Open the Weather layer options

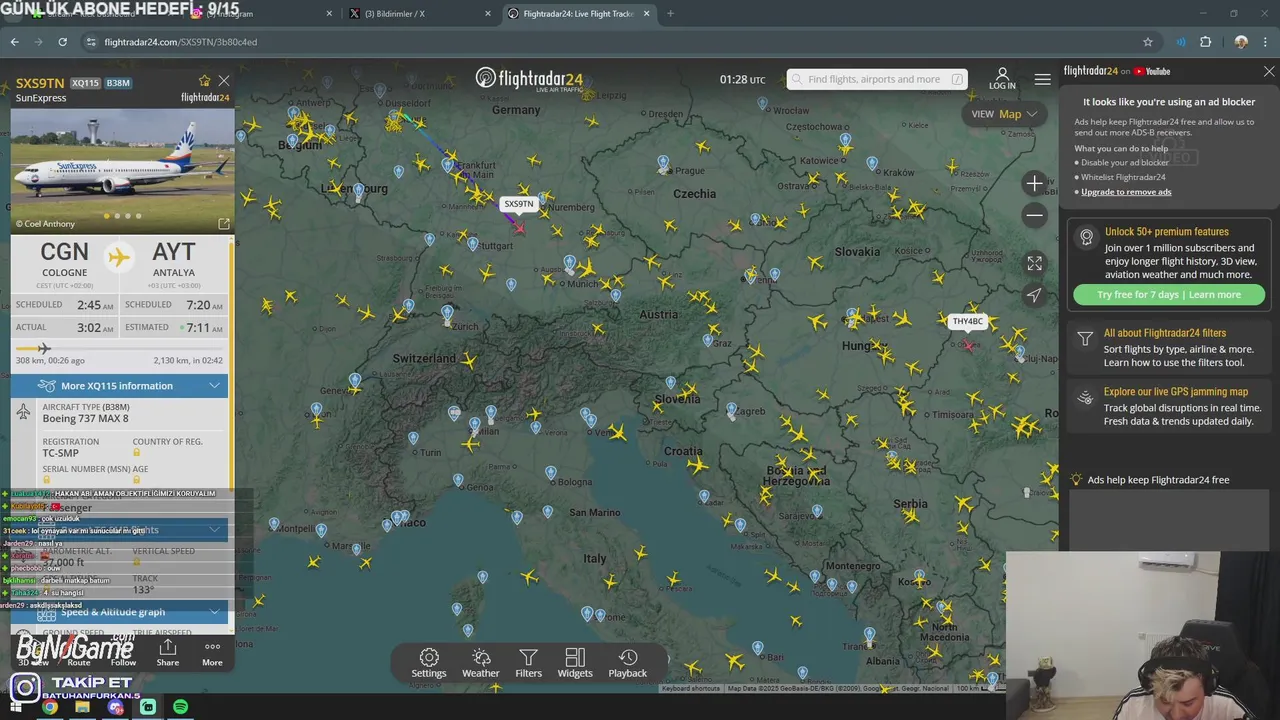point(481,663)
